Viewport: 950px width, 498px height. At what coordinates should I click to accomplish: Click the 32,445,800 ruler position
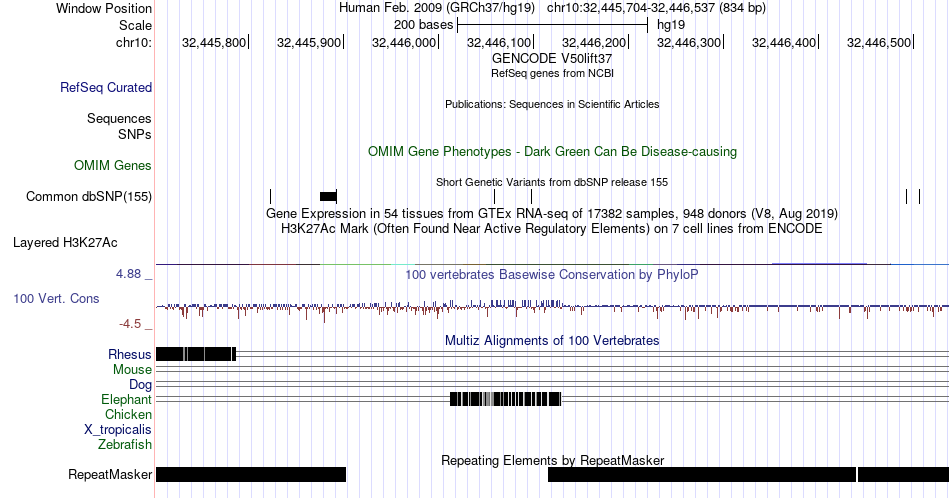click(x=214, y=42)
